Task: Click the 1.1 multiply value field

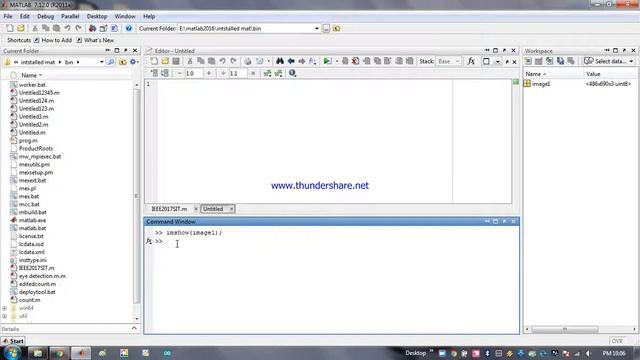Action: [x=238, y=73]
